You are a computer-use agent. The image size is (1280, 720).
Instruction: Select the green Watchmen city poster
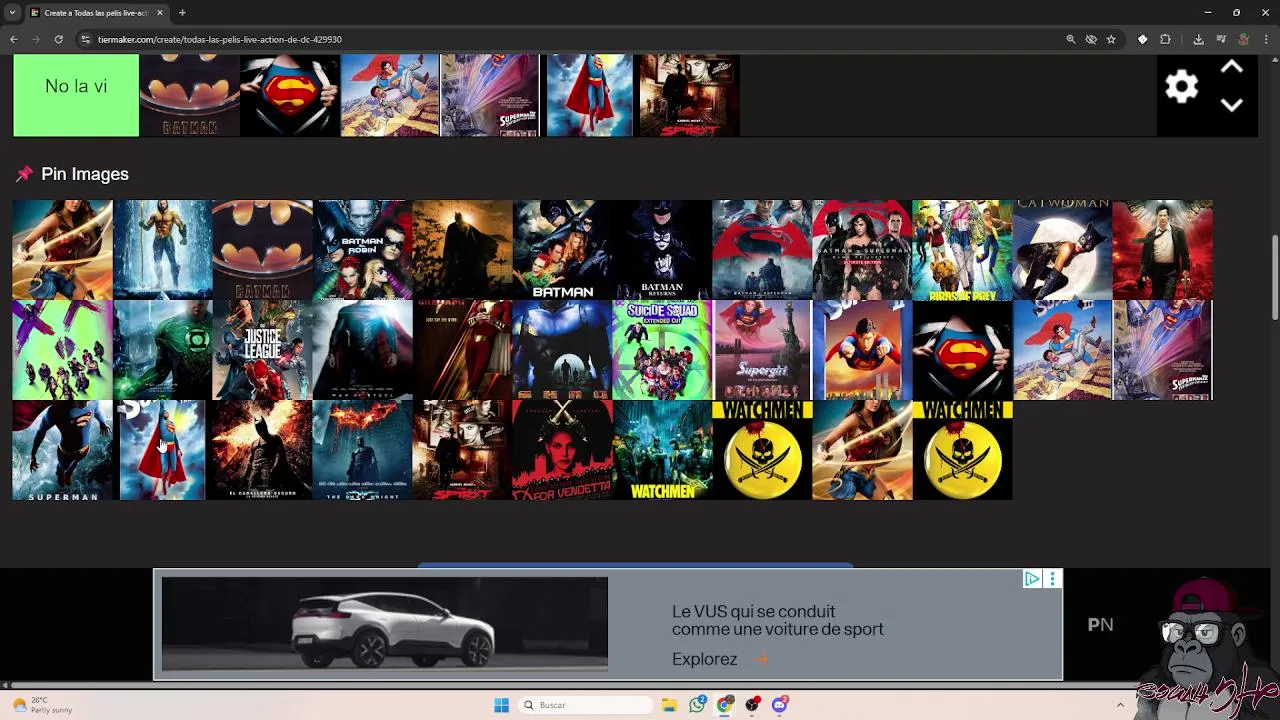[x=662, y=450]
